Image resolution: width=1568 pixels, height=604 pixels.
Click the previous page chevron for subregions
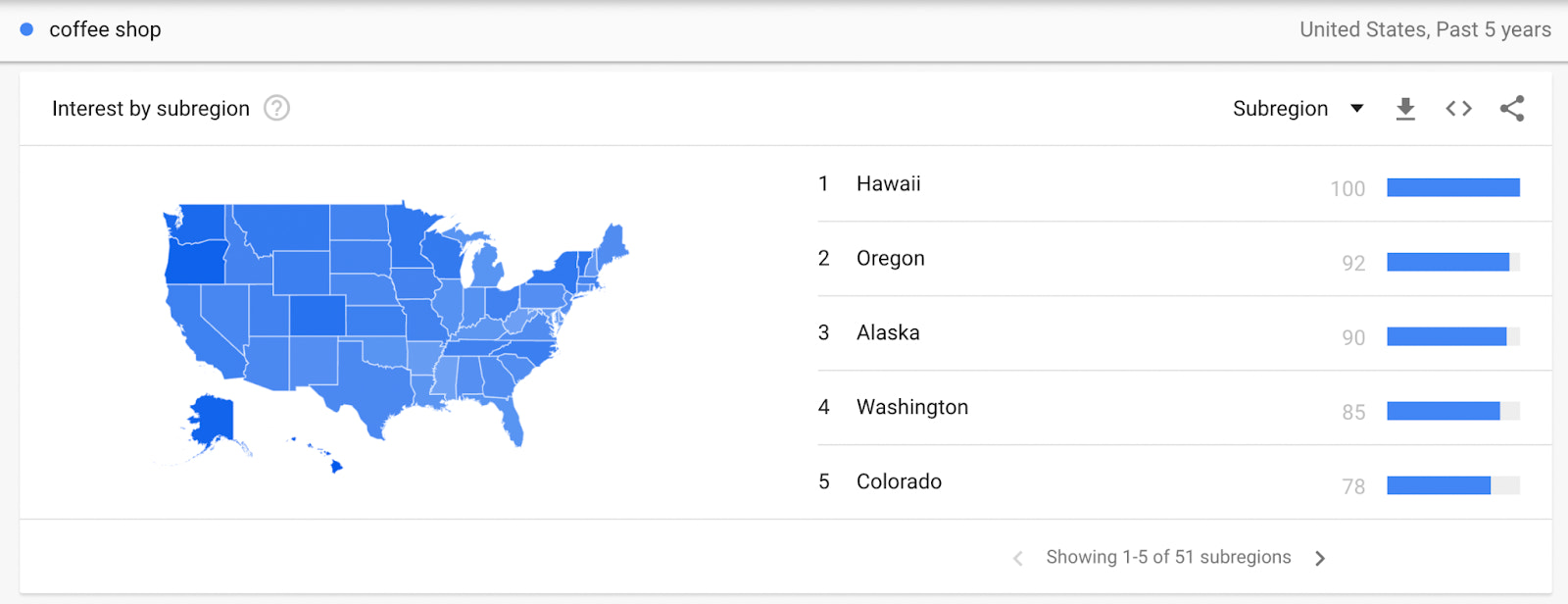pos(1018,557)
